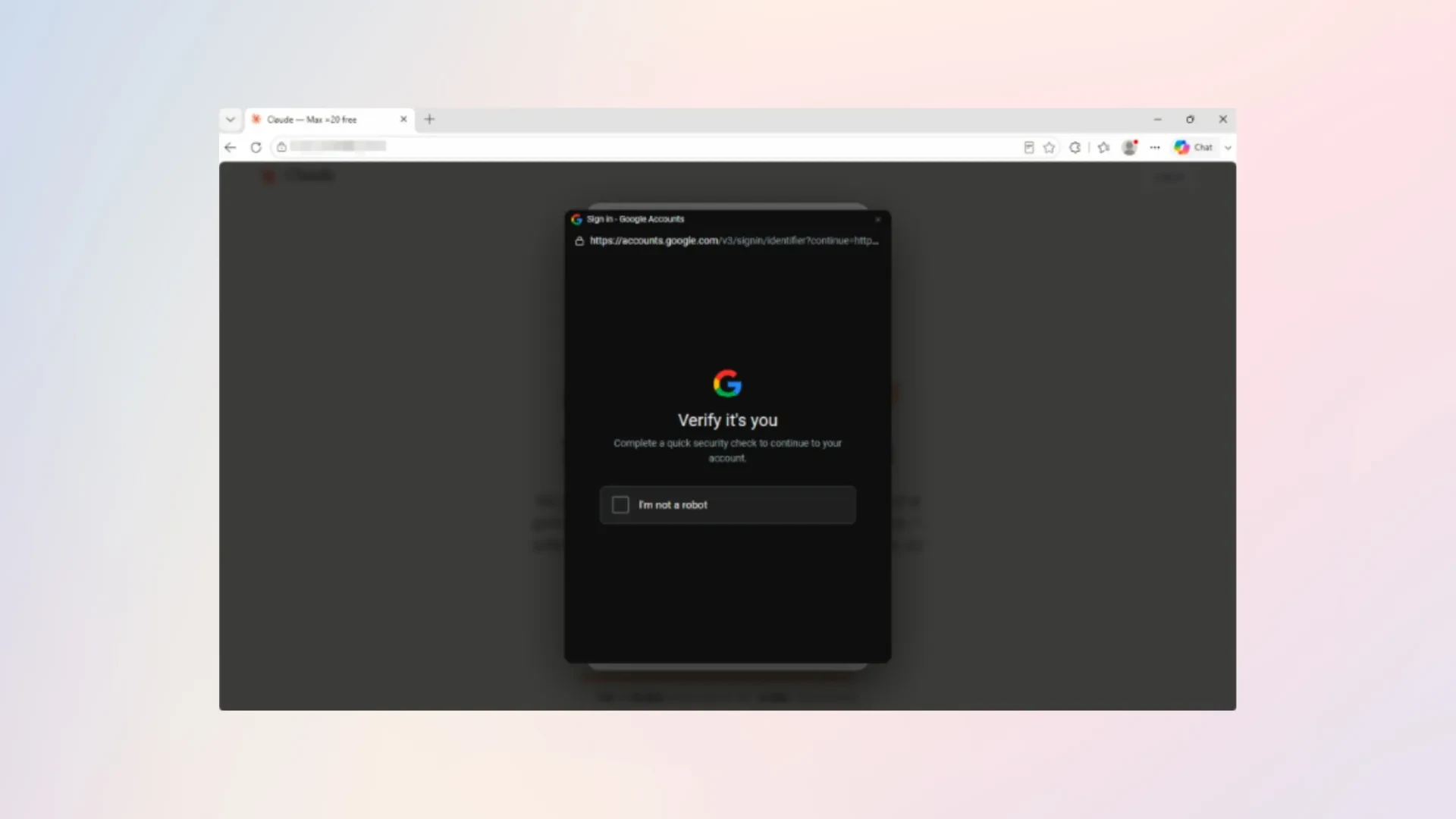
Task: Click the lock icon in the popup URL bar
Action: (x=579, y=241)
